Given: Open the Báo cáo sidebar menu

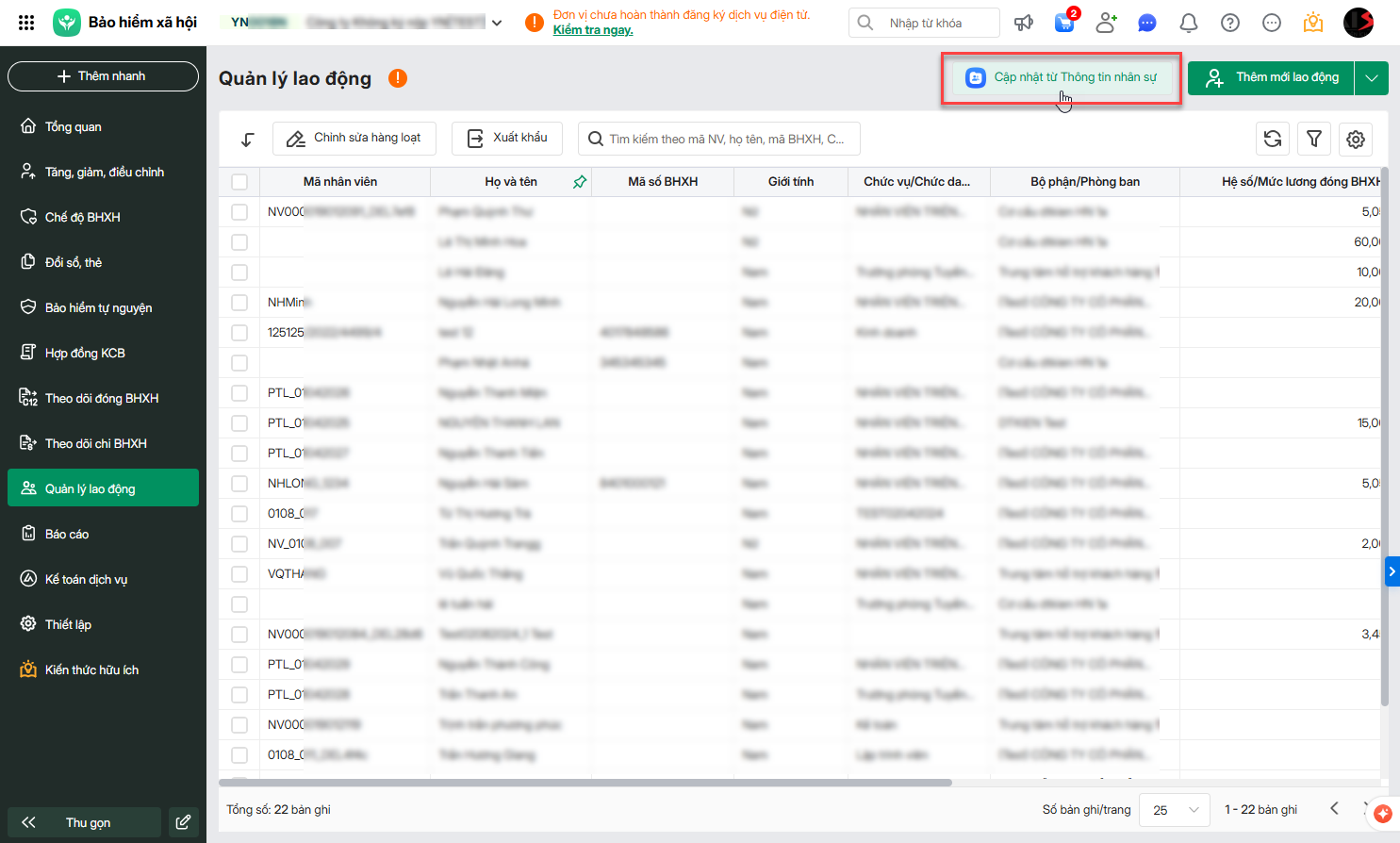Looking at the screenshot, I should point(67,534).
